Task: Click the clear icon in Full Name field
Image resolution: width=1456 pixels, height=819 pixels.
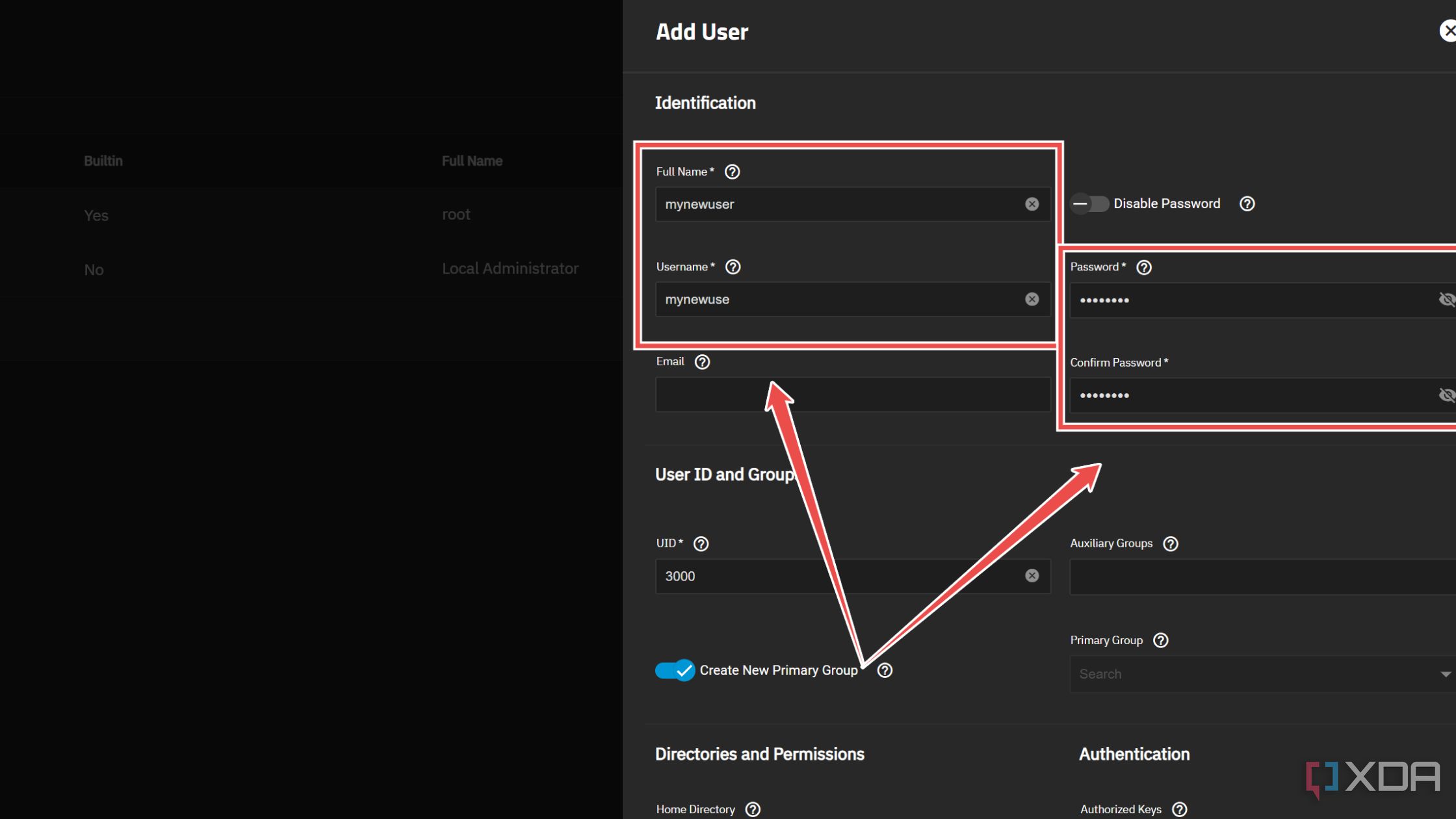Action: tap(1032, 204)
